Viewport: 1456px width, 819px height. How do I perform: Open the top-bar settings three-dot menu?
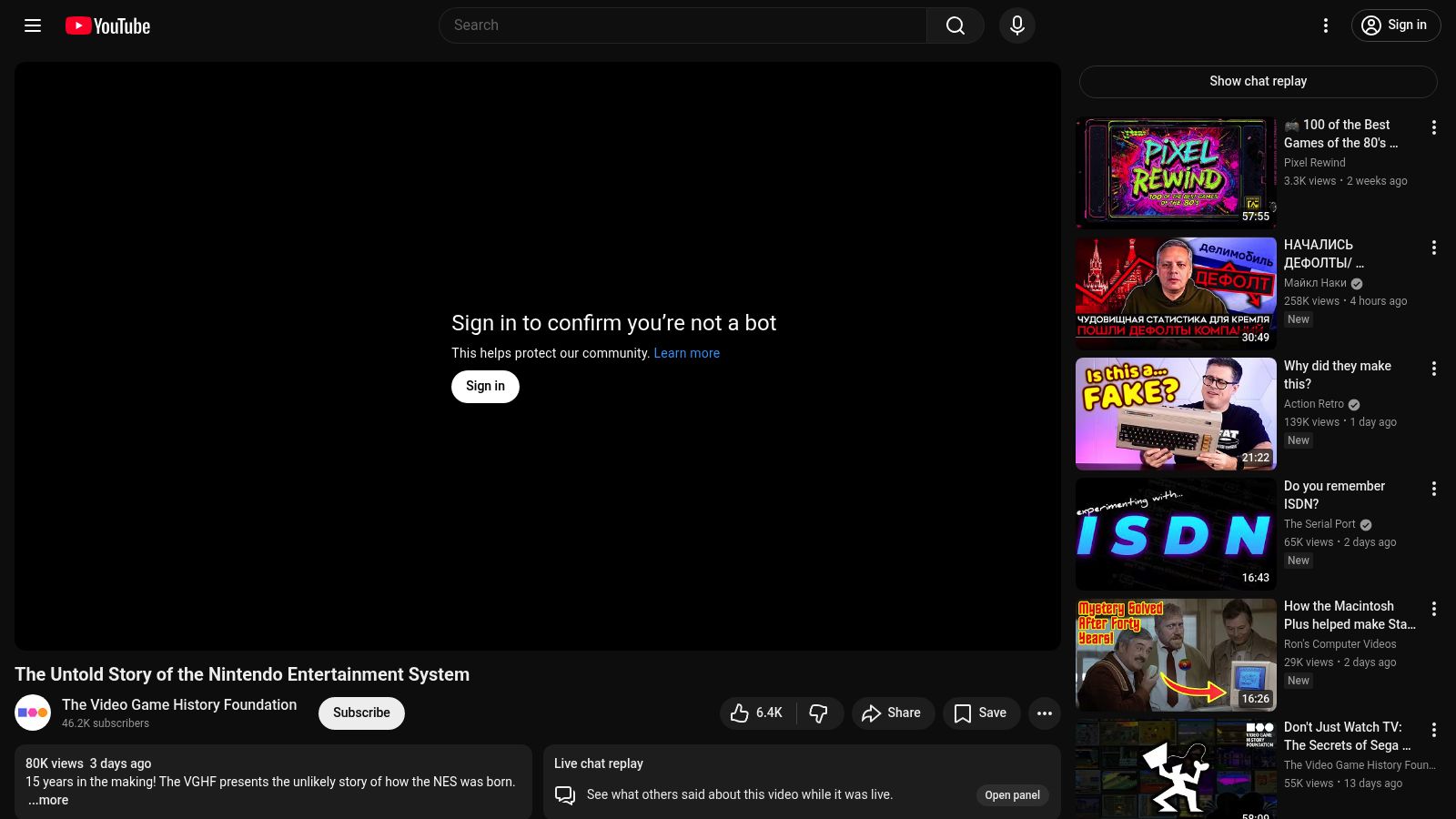coord(1325,25)
